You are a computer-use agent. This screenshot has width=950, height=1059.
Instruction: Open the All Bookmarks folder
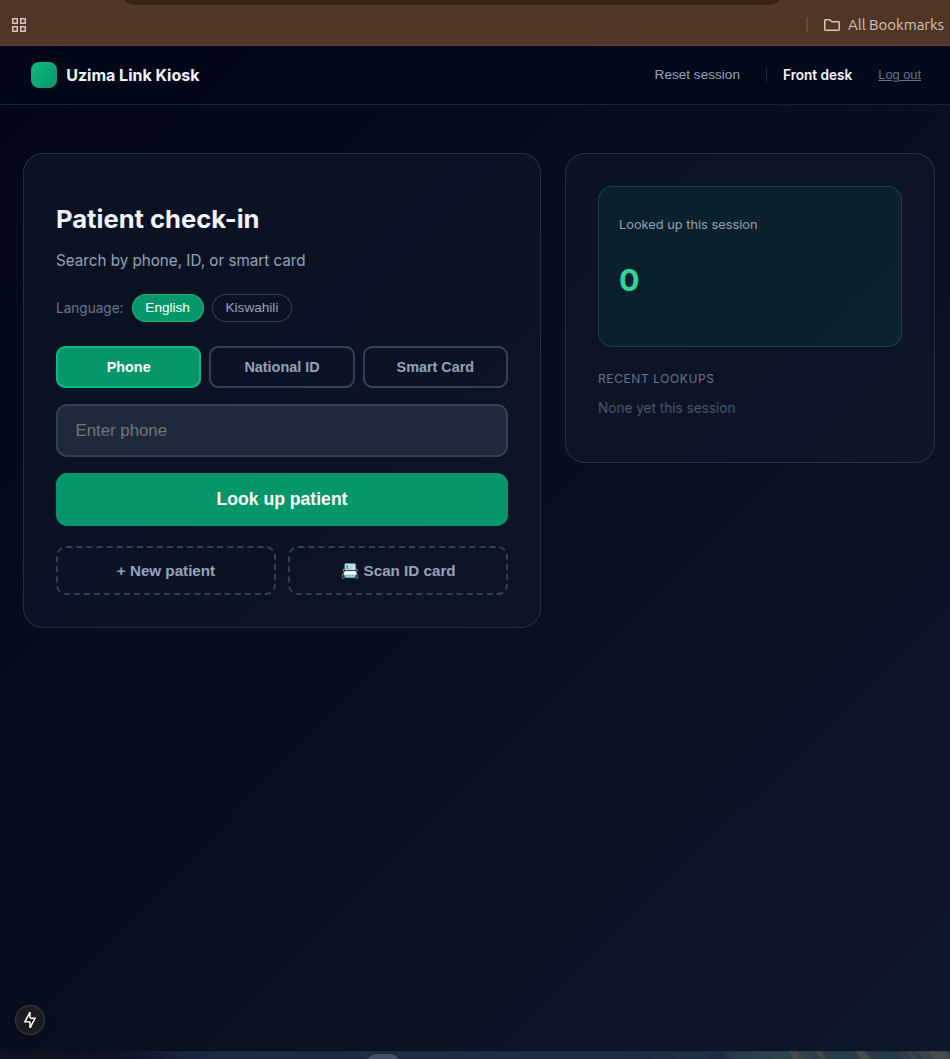click(883, 25)
